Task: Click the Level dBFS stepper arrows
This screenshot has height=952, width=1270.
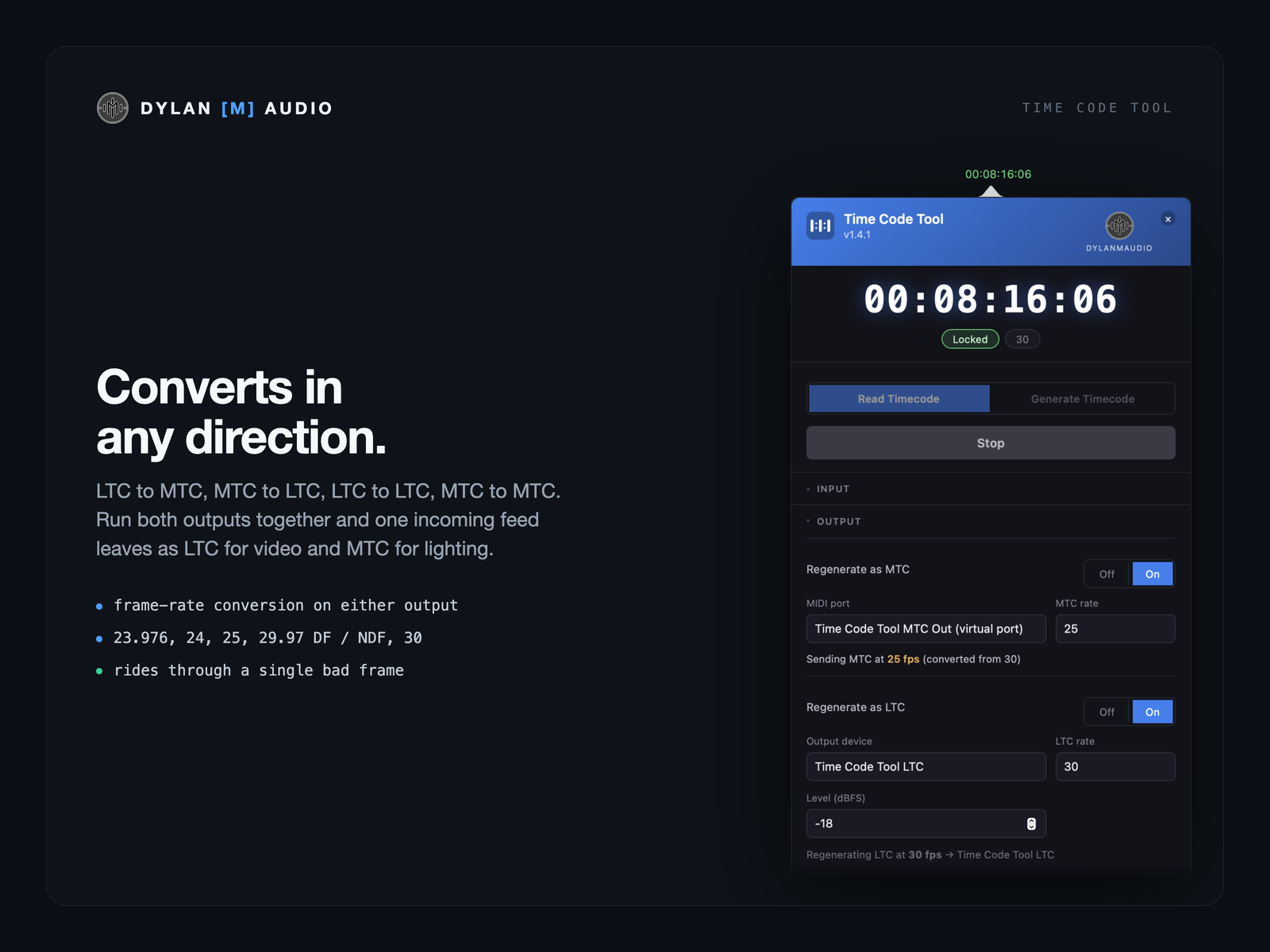Action: 1031,823
